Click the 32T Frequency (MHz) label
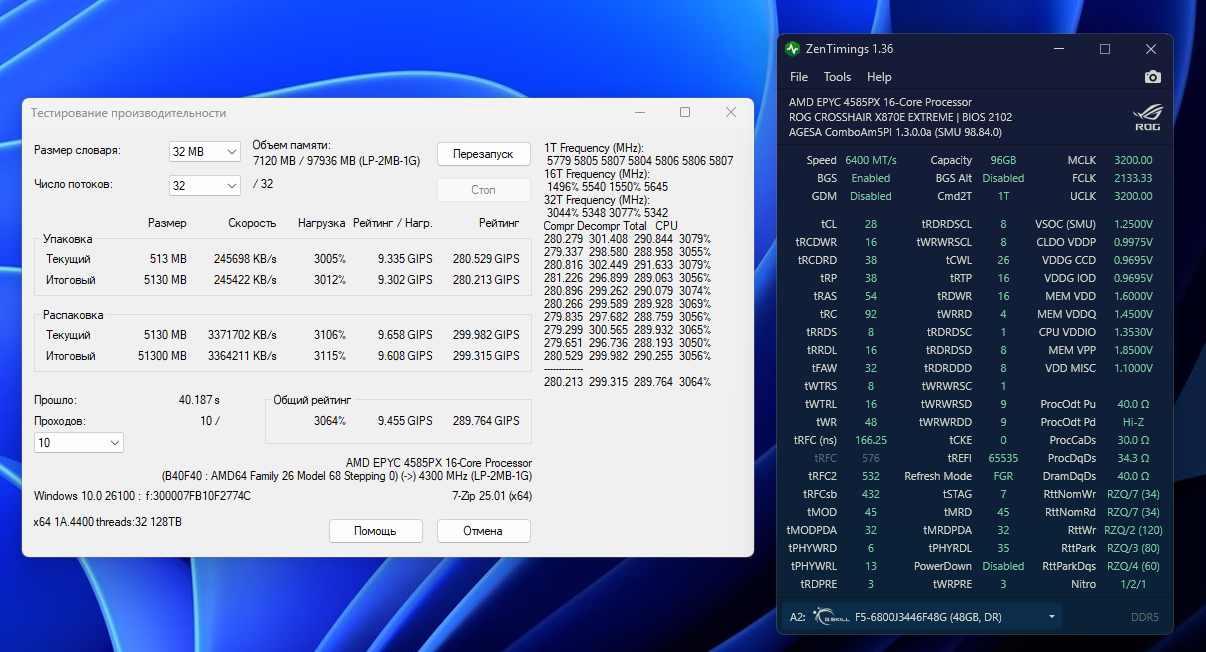Image resolution: width=1206 pixels, height=652 pixels. 597,200
